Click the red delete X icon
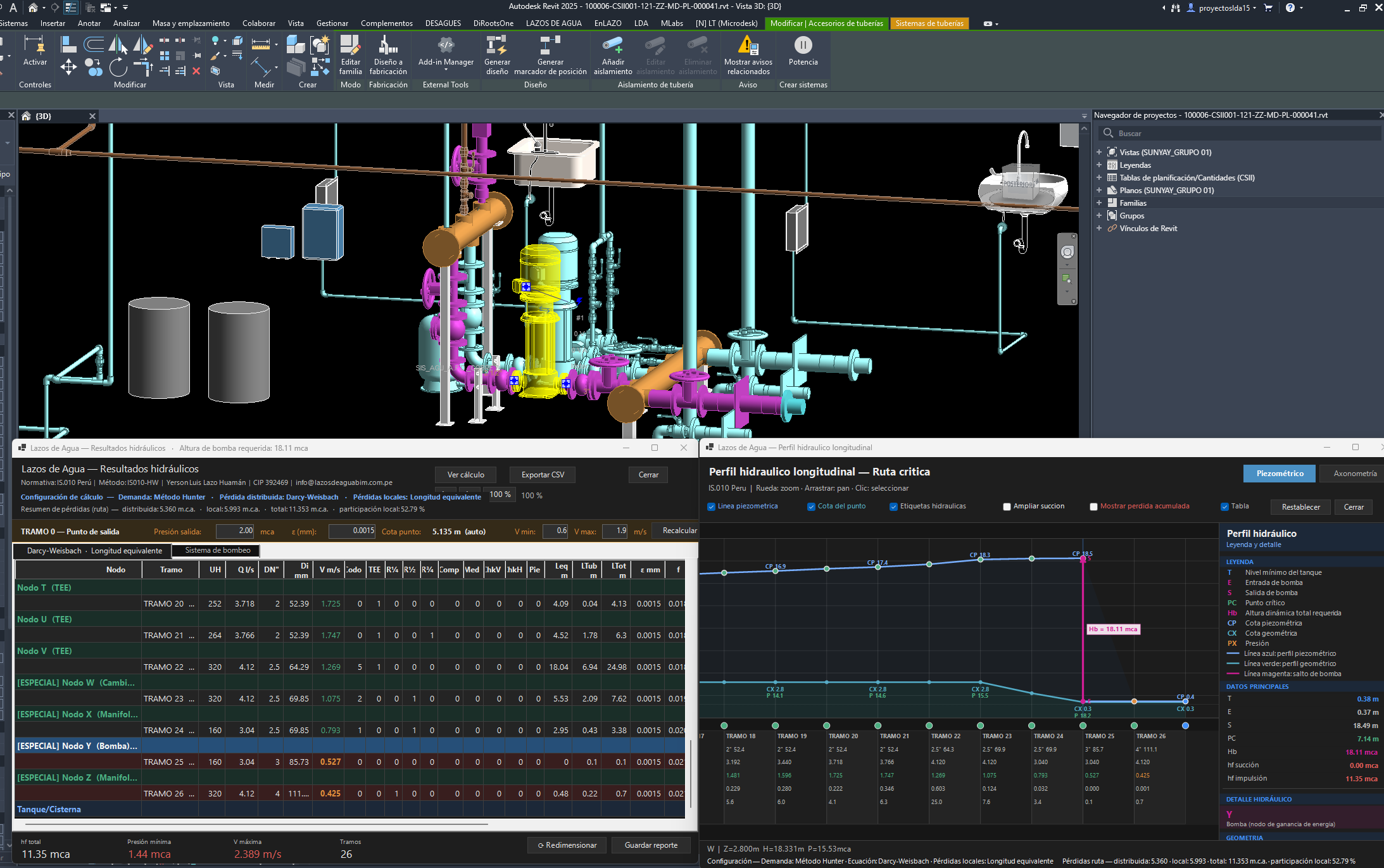 tap(196, 71)
